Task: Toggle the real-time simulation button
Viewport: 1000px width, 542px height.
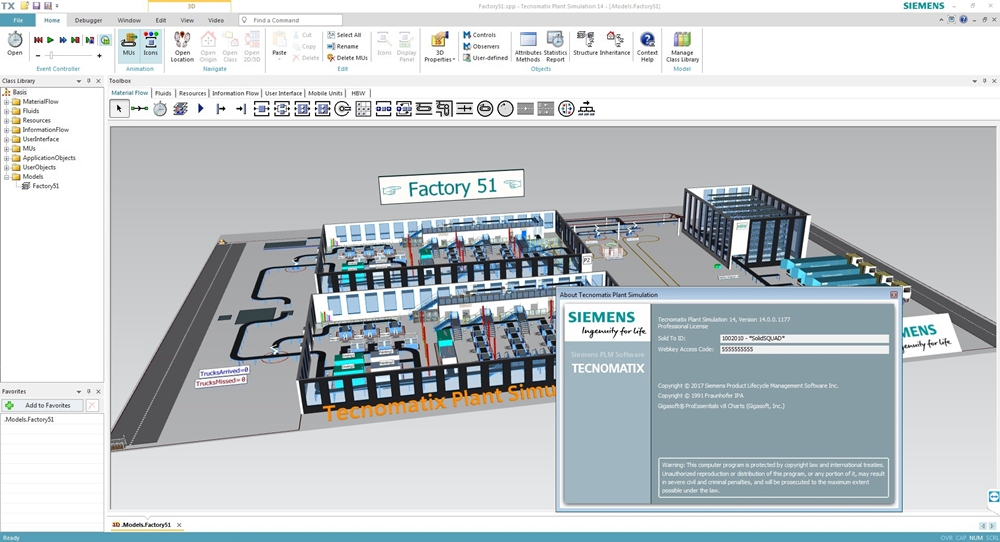Action: tap(105, 40)
